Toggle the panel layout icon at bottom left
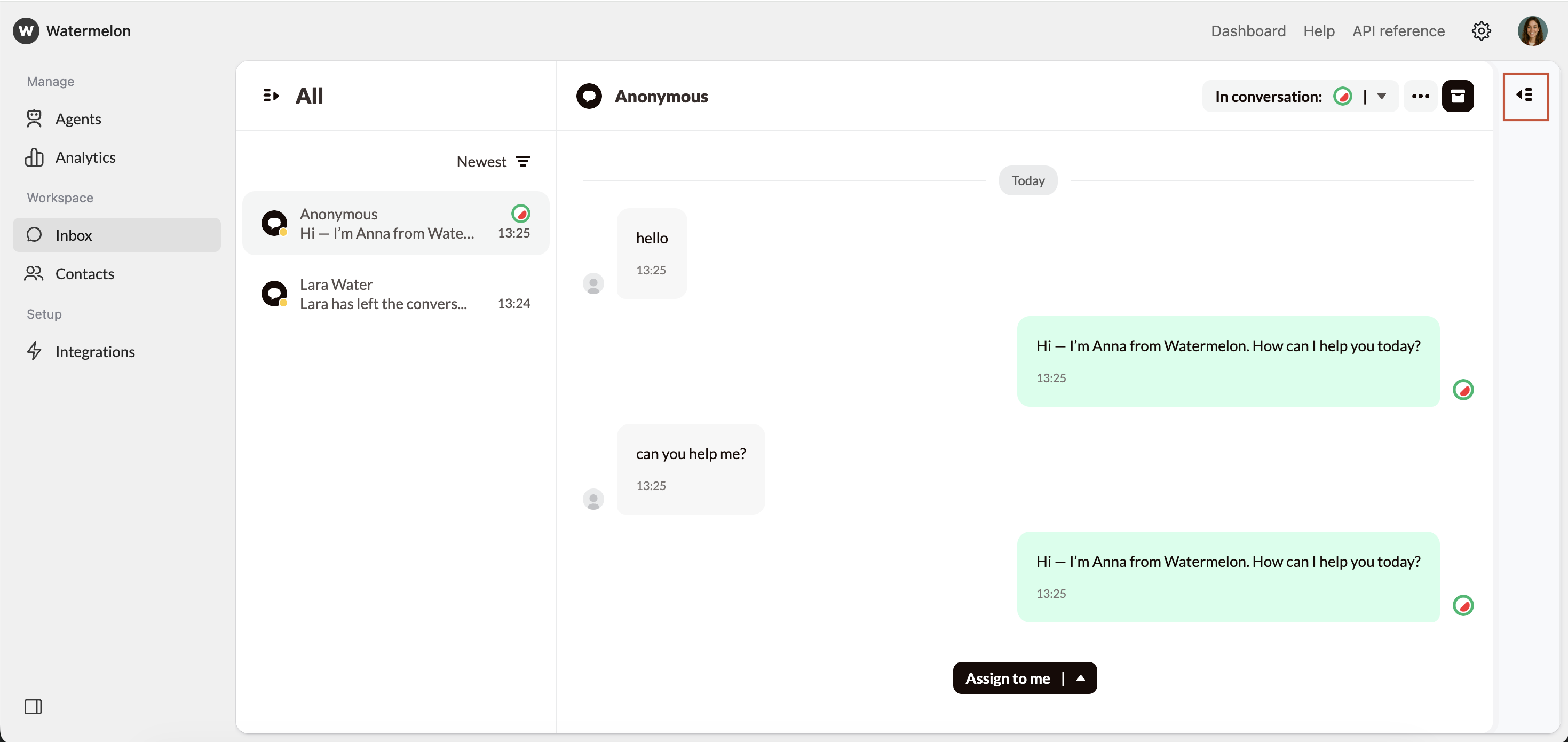1568x742 pixels. [34, 707]
